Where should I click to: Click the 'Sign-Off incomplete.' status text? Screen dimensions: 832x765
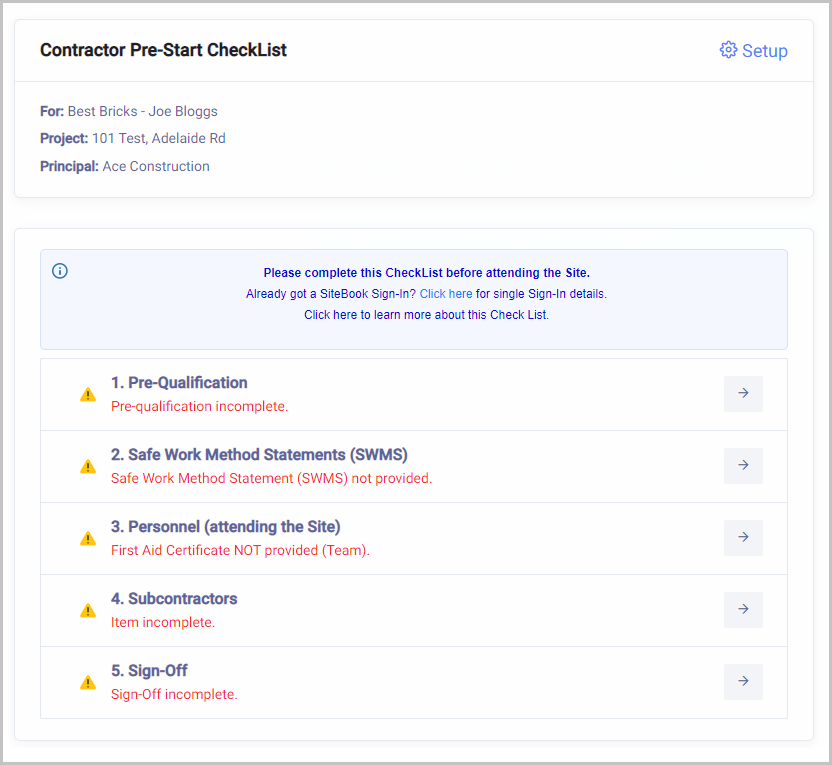174,694
